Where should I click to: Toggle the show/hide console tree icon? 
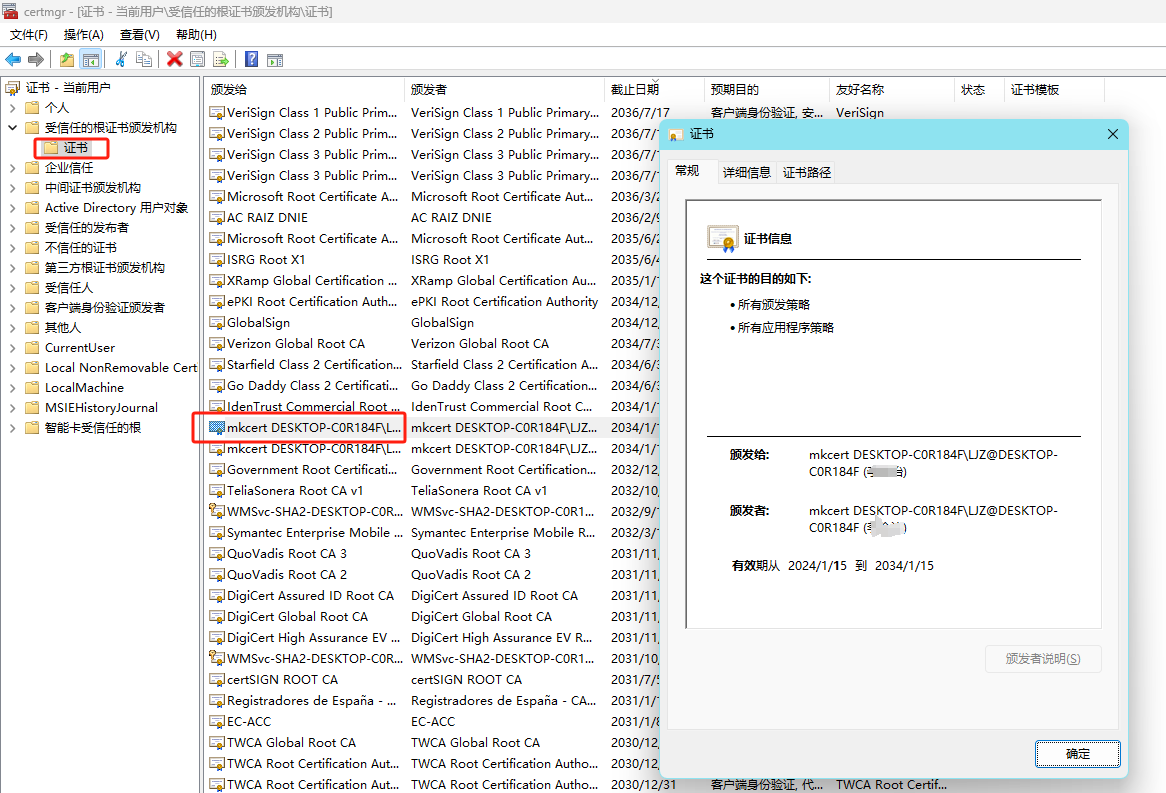click(x=90, y=59)
